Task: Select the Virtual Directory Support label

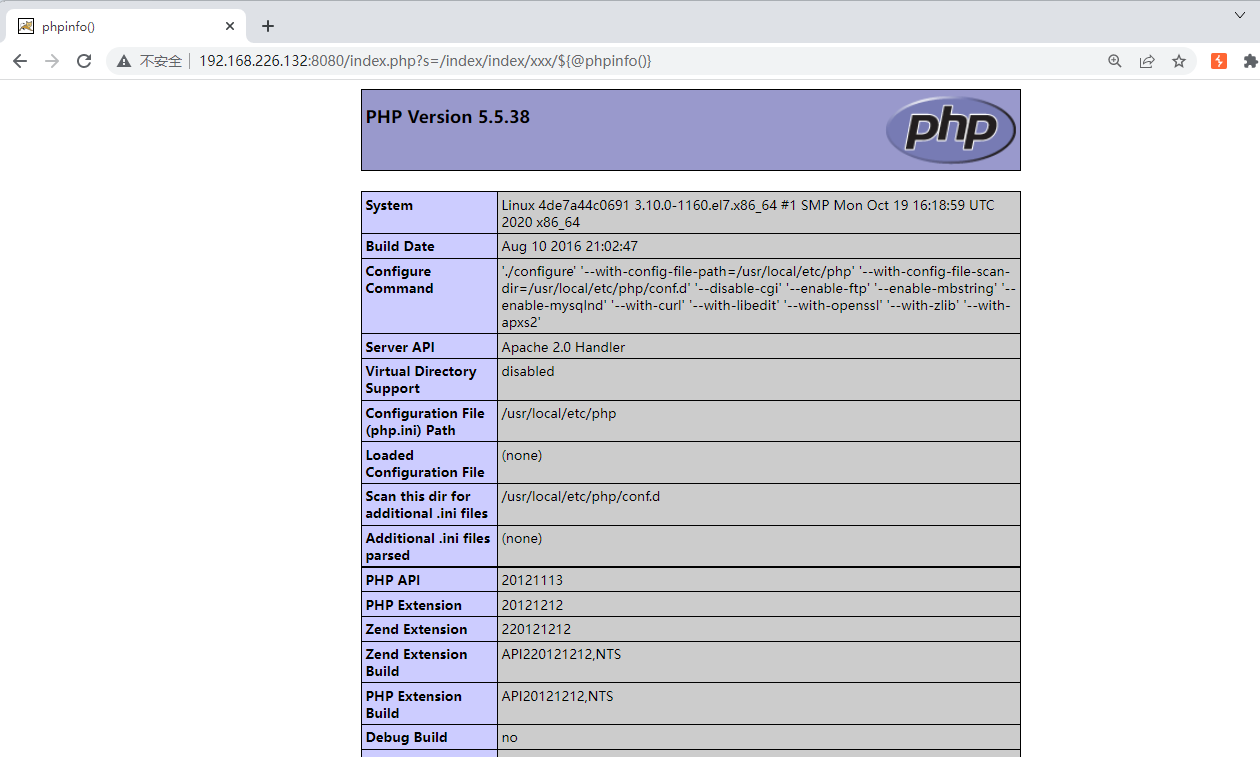Action: tap(421, 379)
